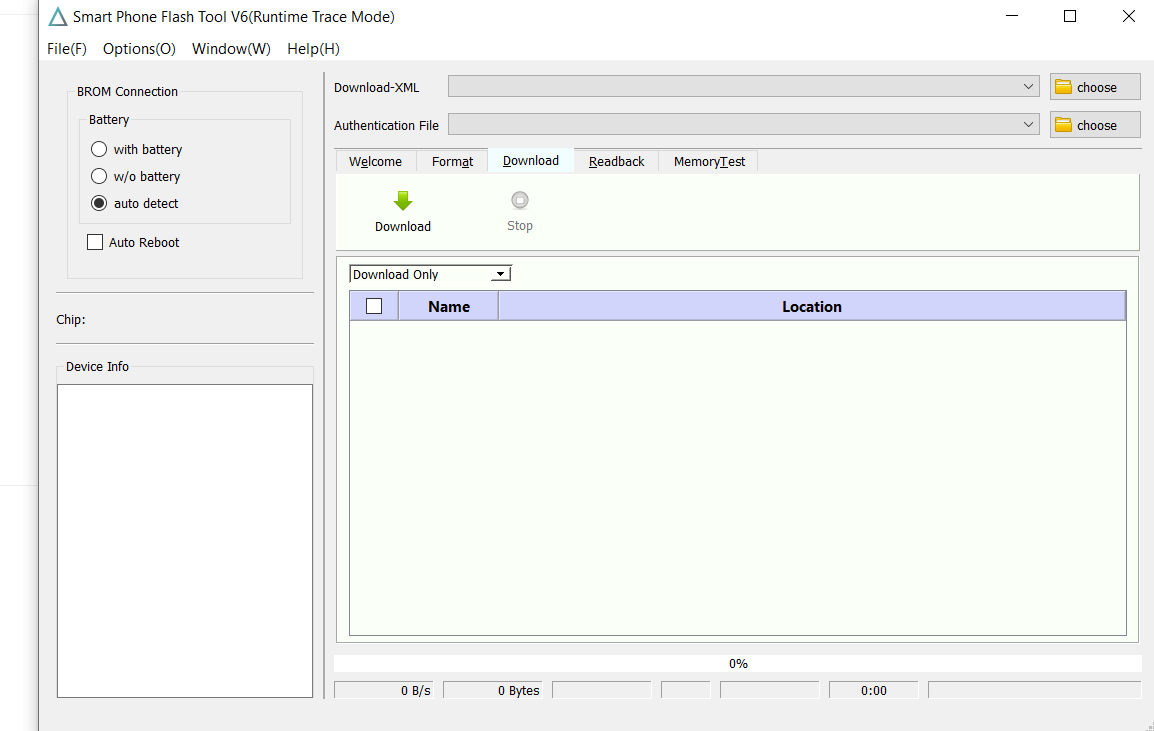Screen dimensions: 1154x731
Task: Maximize the Flash Tool window
Action: point(1070,16)
